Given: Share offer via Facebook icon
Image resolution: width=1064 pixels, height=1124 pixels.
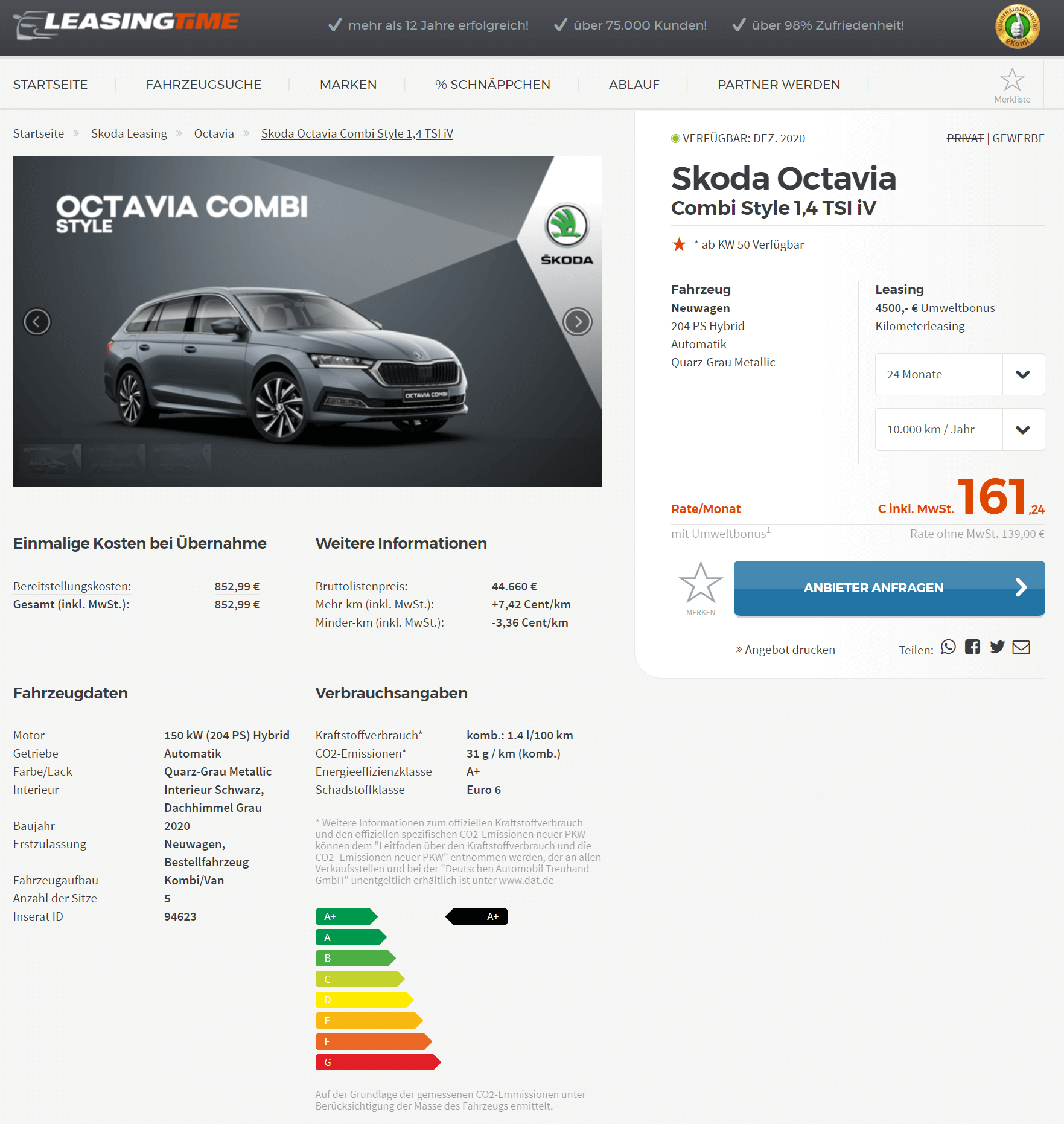Looking at the screenshot, I should [972, 647].
